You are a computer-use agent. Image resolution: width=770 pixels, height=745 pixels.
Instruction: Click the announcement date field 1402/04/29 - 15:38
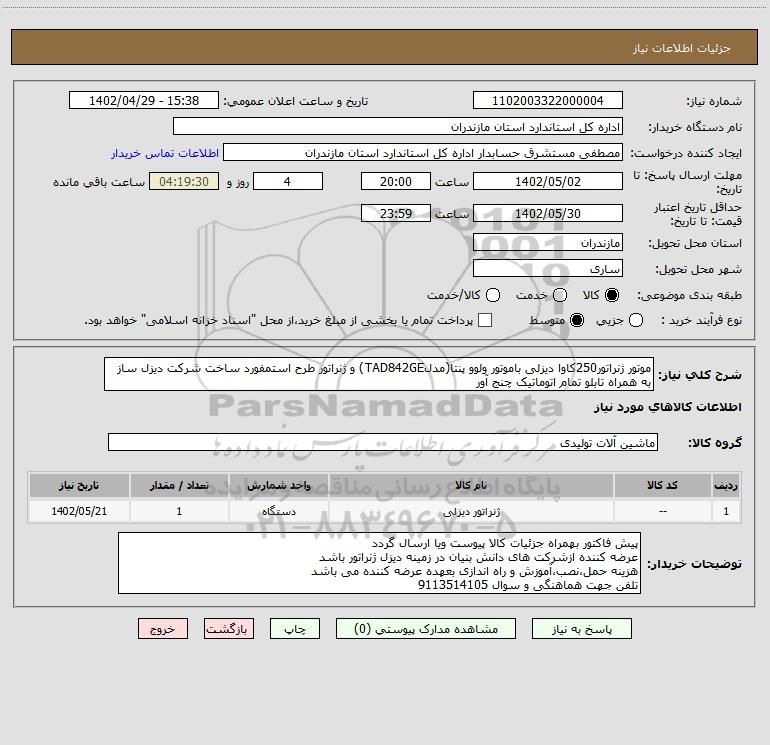pyautogui.click(x=144, y=101)
